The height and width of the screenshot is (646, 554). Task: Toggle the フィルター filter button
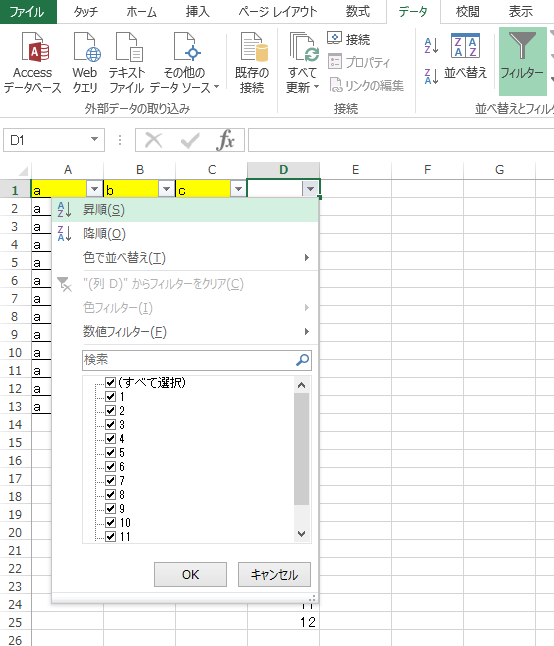point(522,61)
